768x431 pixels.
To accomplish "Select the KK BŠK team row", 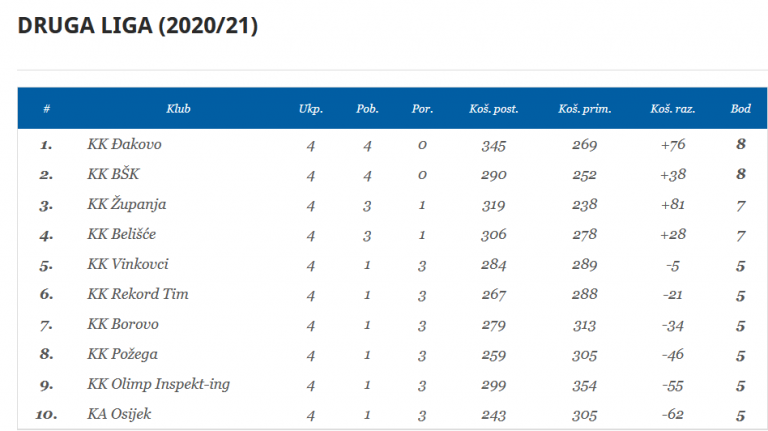I will click(392, 174).
